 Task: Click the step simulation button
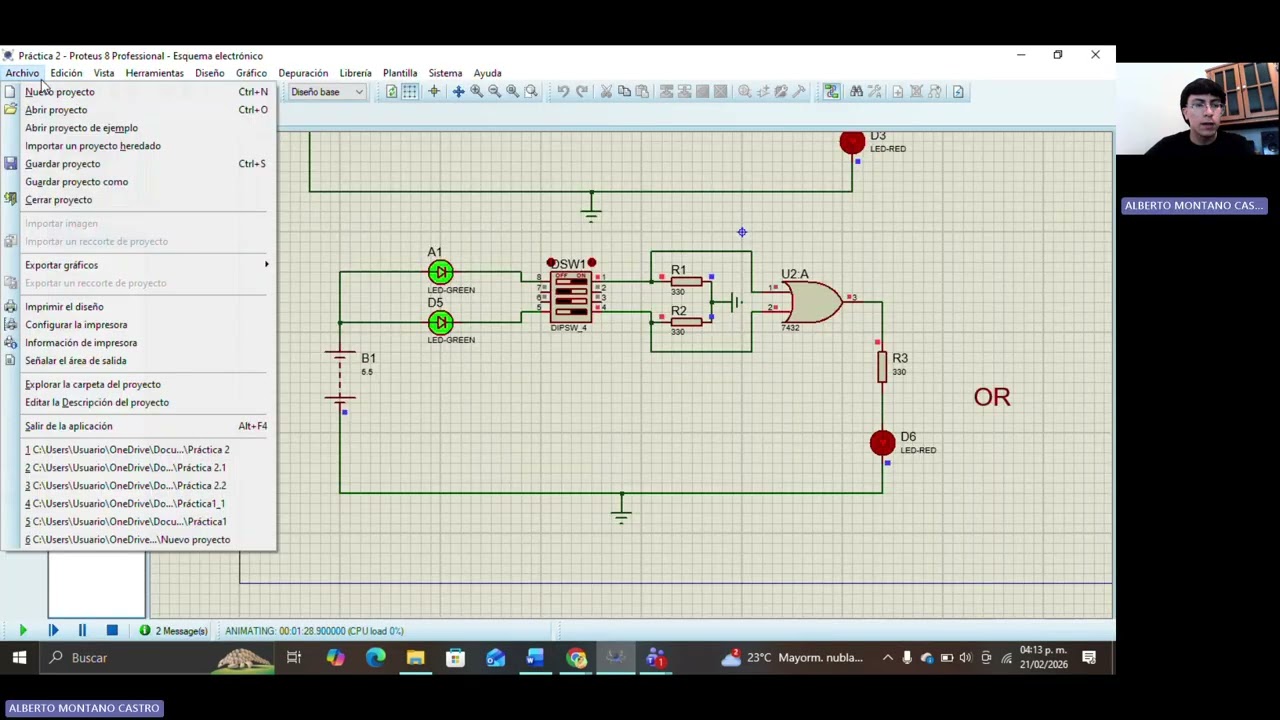point(53,631)
